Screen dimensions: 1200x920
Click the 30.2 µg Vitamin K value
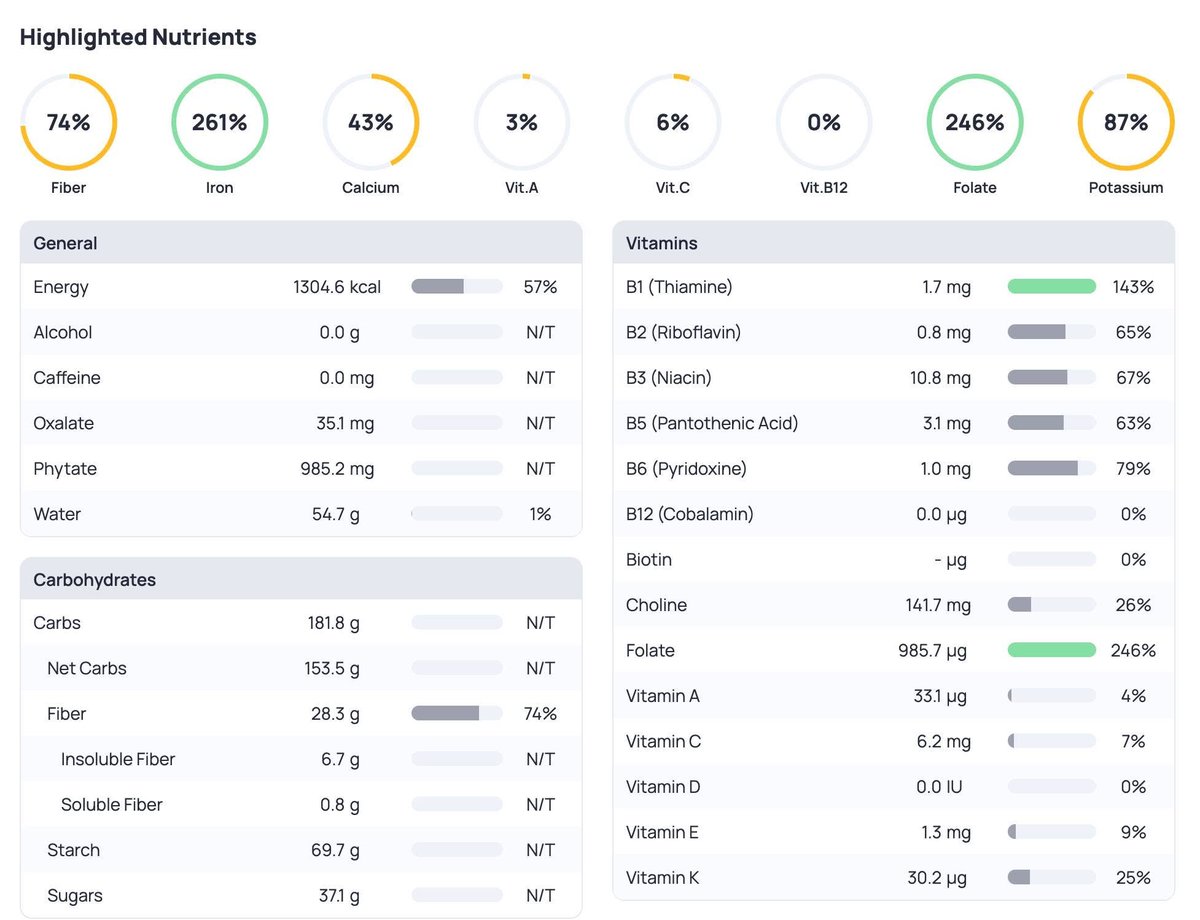(x=937, y=877)
